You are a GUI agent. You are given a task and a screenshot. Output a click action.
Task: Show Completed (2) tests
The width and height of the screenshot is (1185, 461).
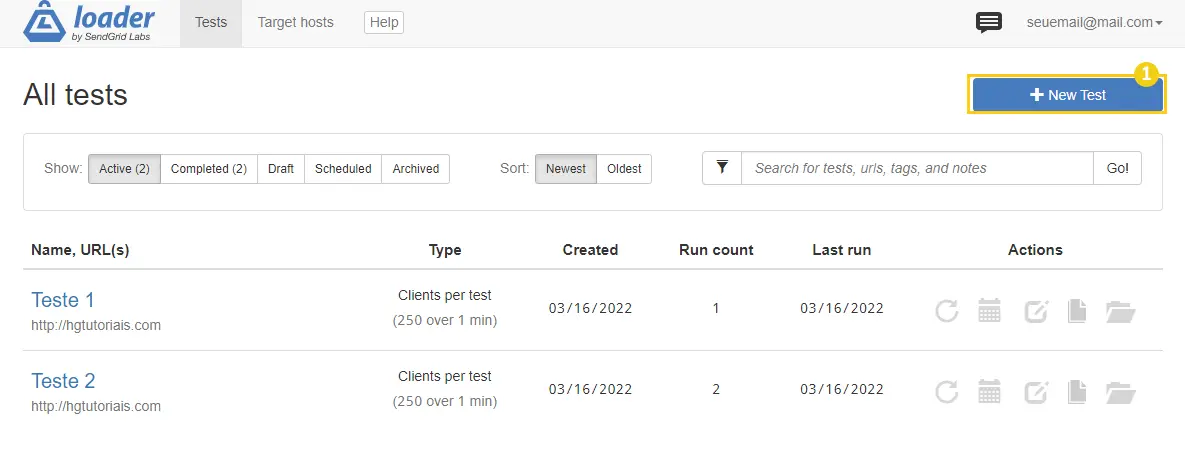pos(209,169)
